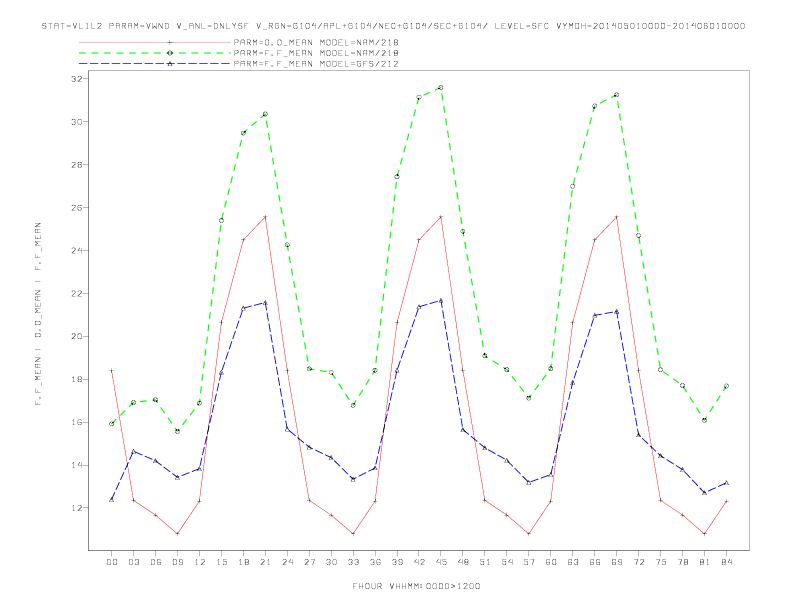The width and height of the screenshot is (792, 612).
Task: Click x-axis tick label 63
Action: pos(573,562)
